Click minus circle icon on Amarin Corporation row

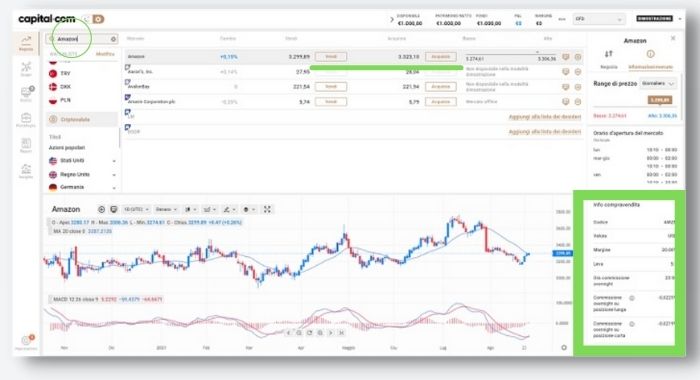coord(578,102)
